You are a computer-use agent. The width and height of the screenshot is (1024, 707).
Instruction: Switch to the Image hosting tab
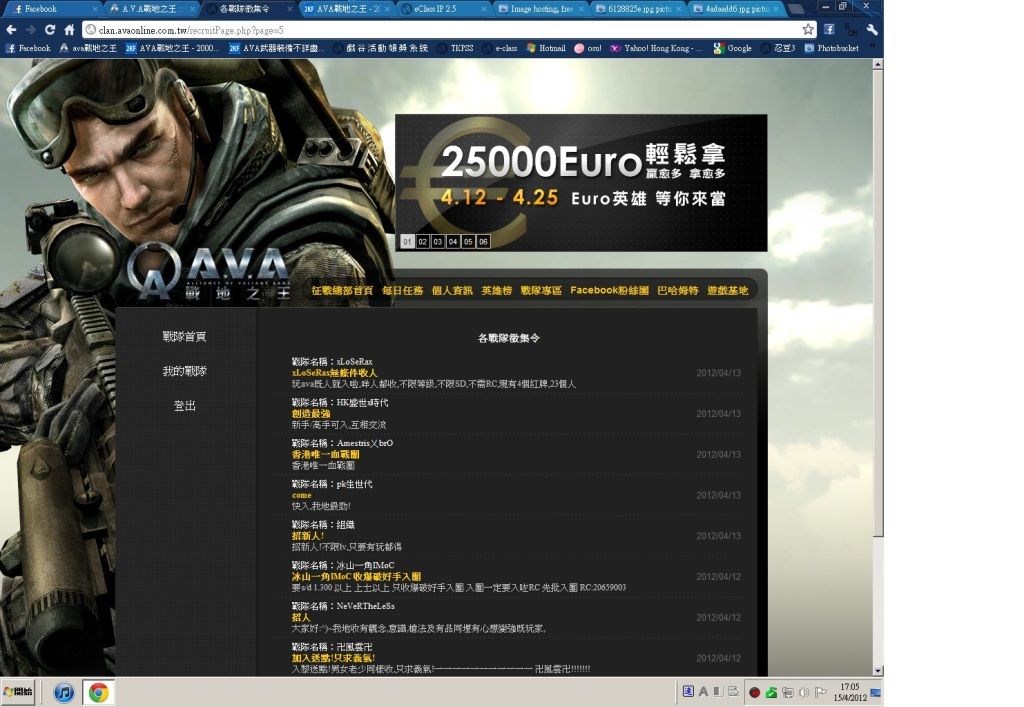tap(541, 8)
